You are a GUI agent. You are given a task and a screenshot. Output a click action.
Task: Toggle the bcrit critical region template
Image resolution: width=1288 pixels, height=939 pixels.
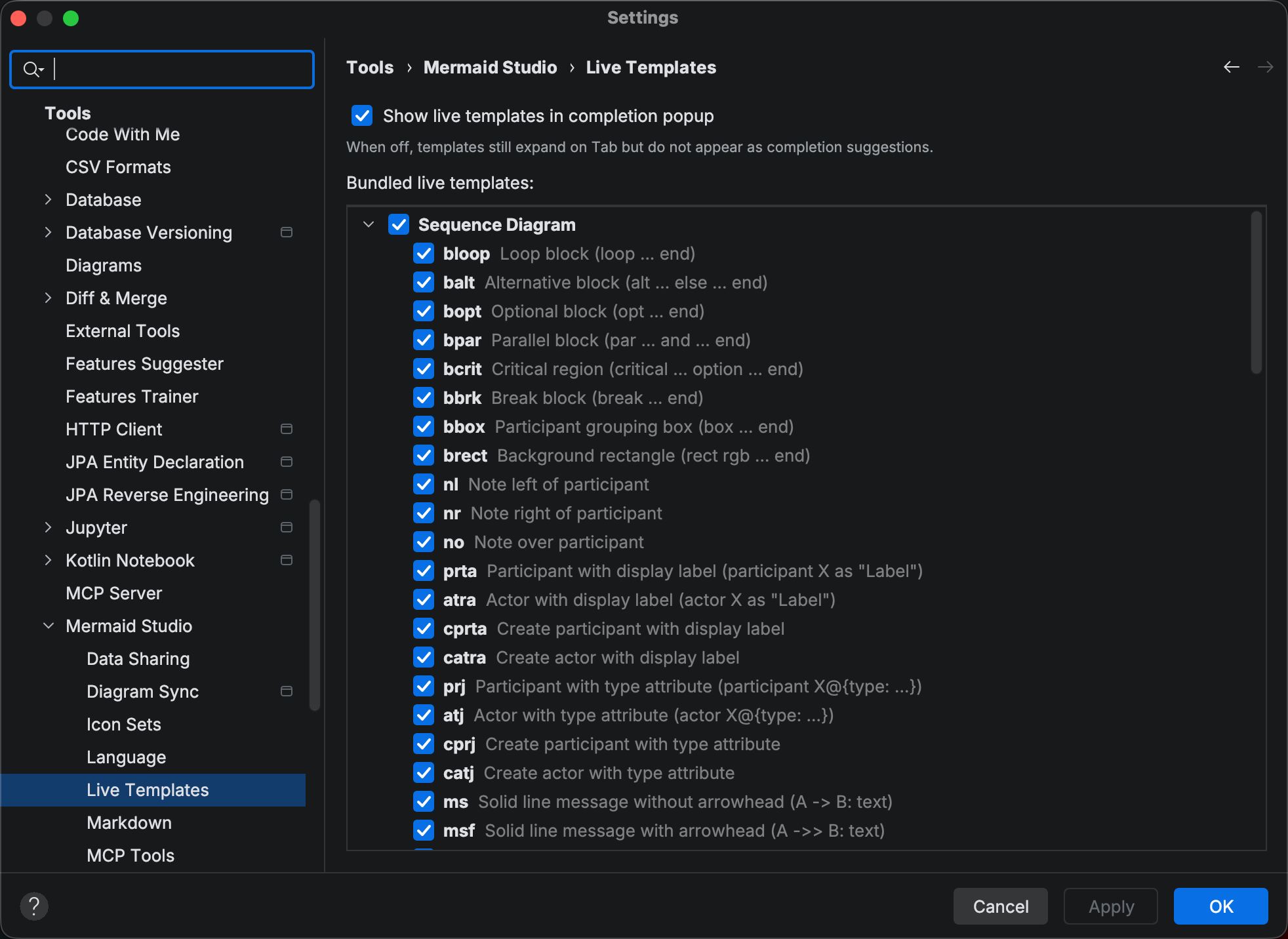424,369
